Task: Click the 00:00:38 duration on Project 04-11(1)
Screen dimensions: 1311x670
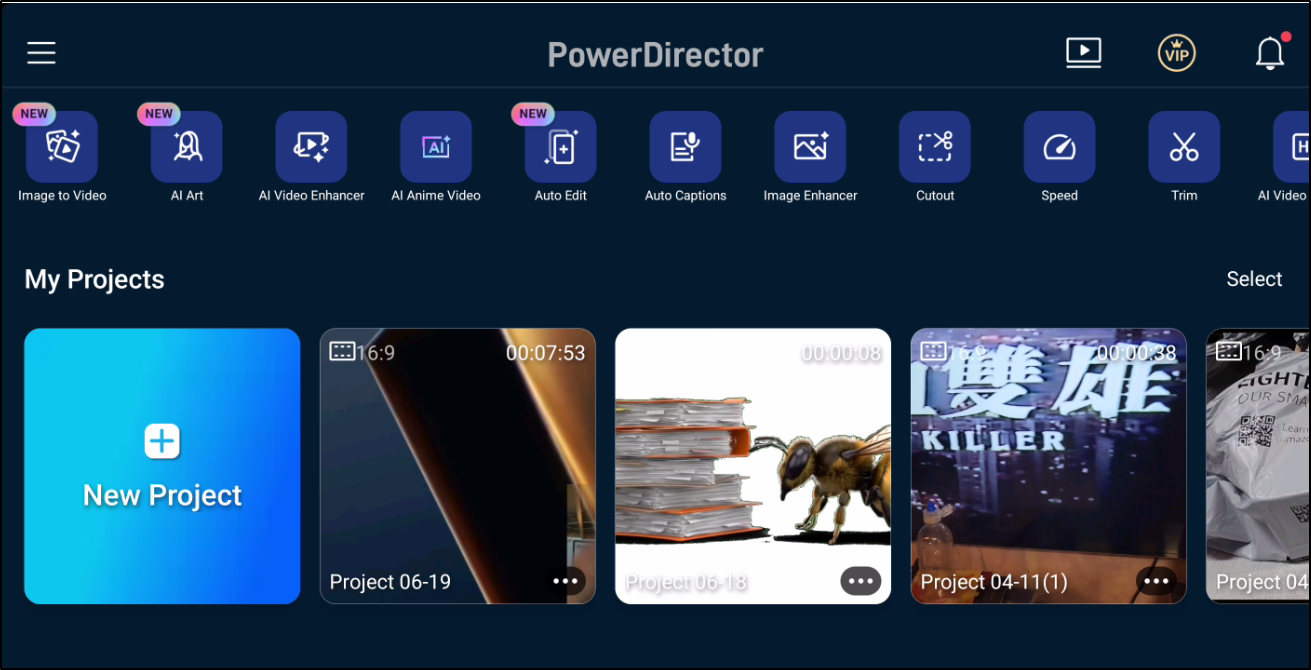Action: pos(1136,353)
